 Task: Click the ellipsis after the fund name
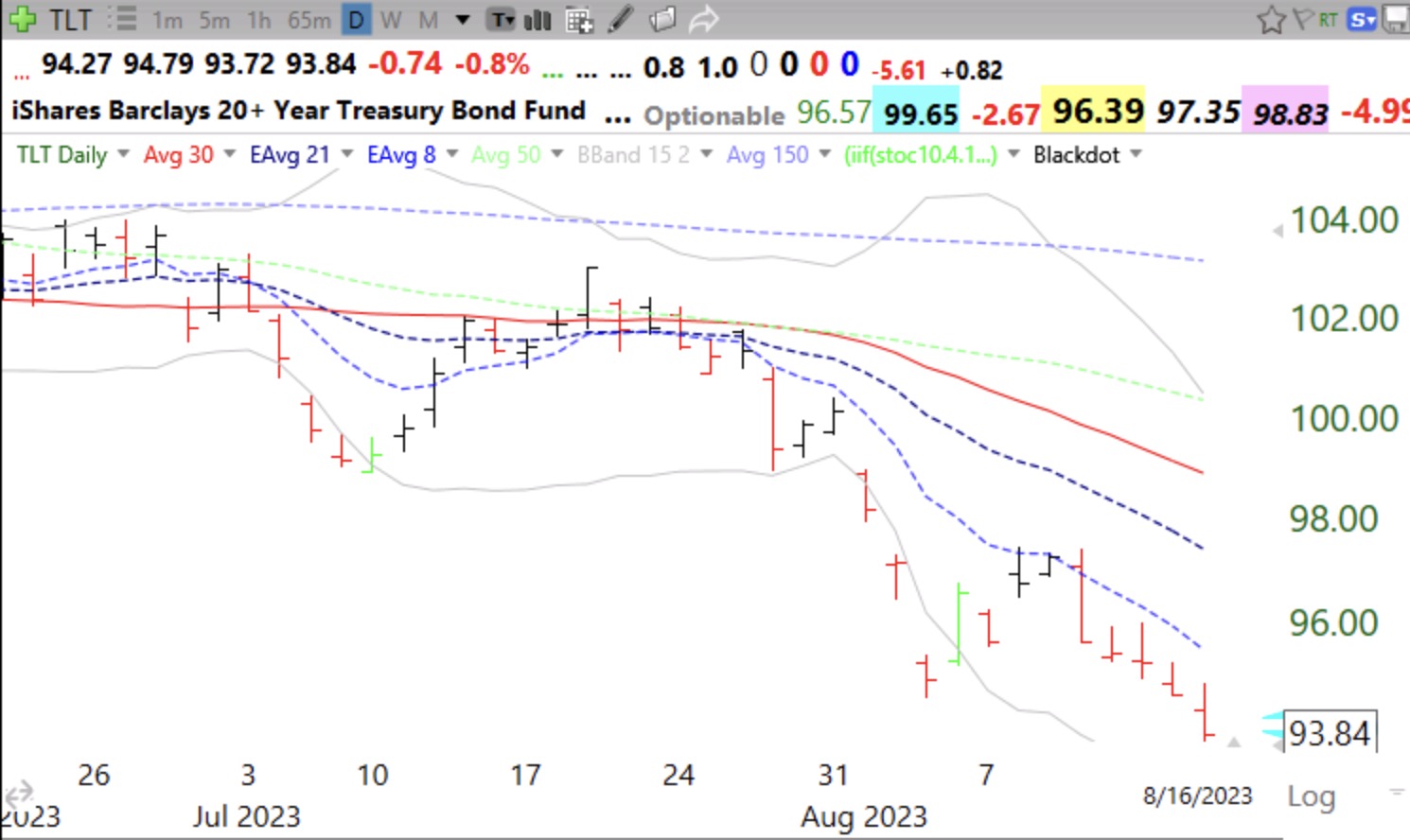pyautogui.click(x=617, y=118)
